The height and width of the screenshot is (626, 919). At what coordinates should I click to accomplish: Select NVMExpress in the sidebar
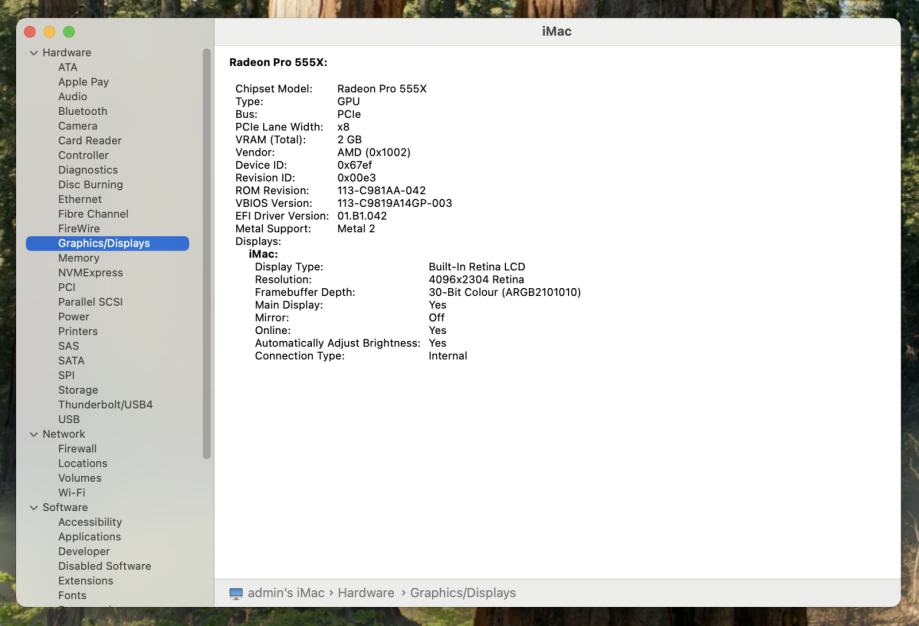click(90, 273)
